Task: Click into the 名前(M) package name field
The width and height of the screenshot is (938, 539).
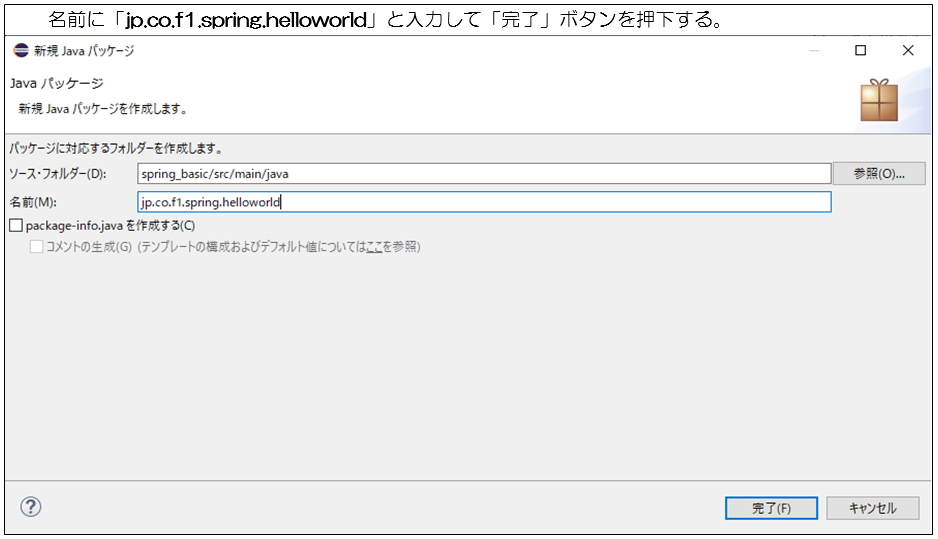Action: pos(484,202)
